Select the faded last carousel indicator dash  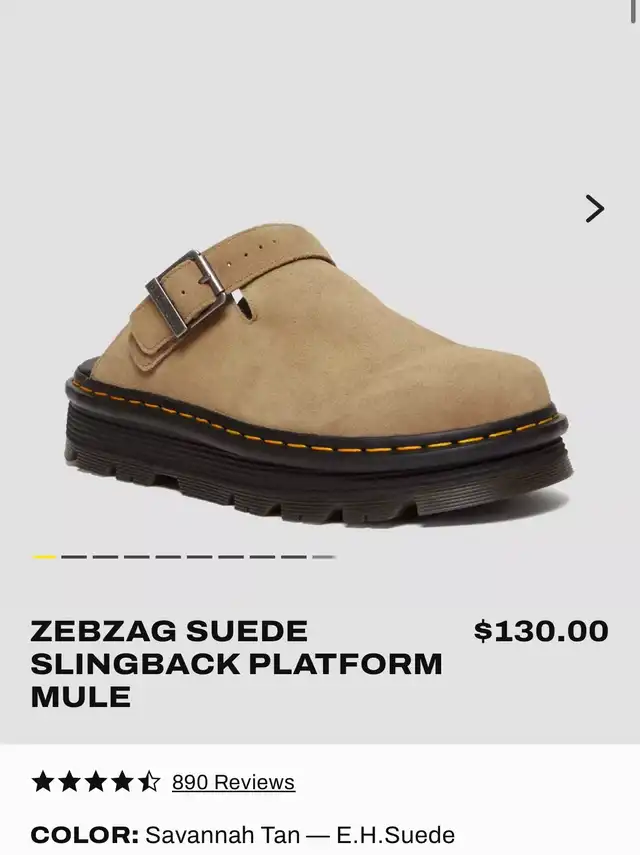[x=324, y=557]
